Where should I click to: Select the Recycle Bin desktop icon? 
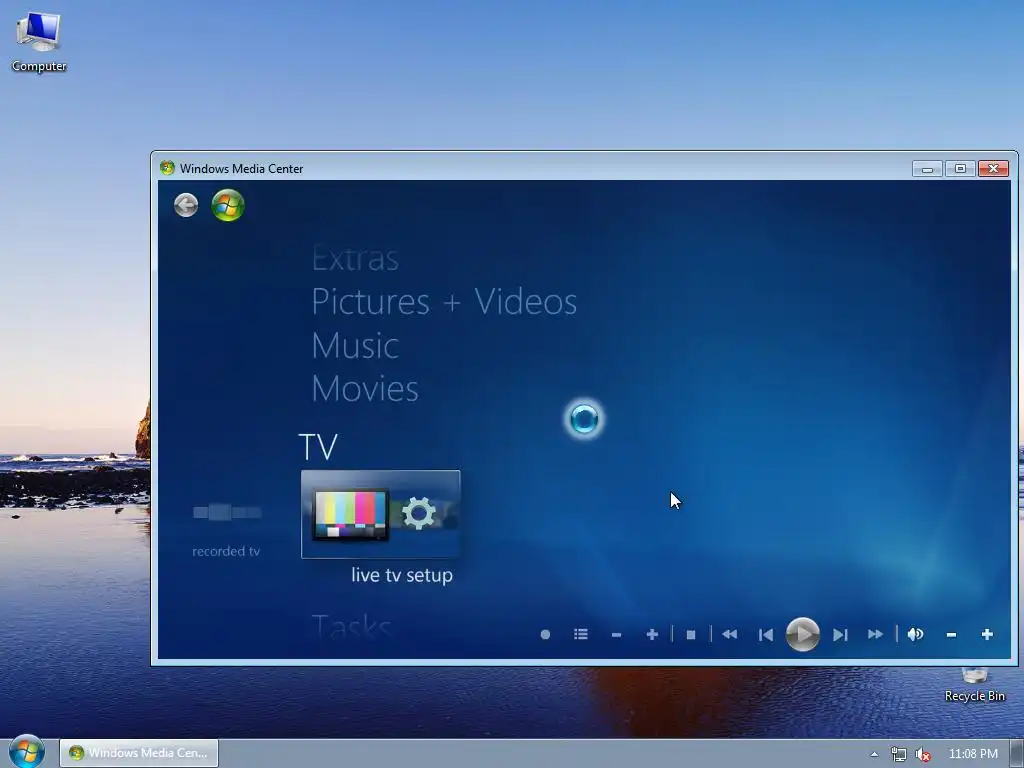tap(974, 684)
